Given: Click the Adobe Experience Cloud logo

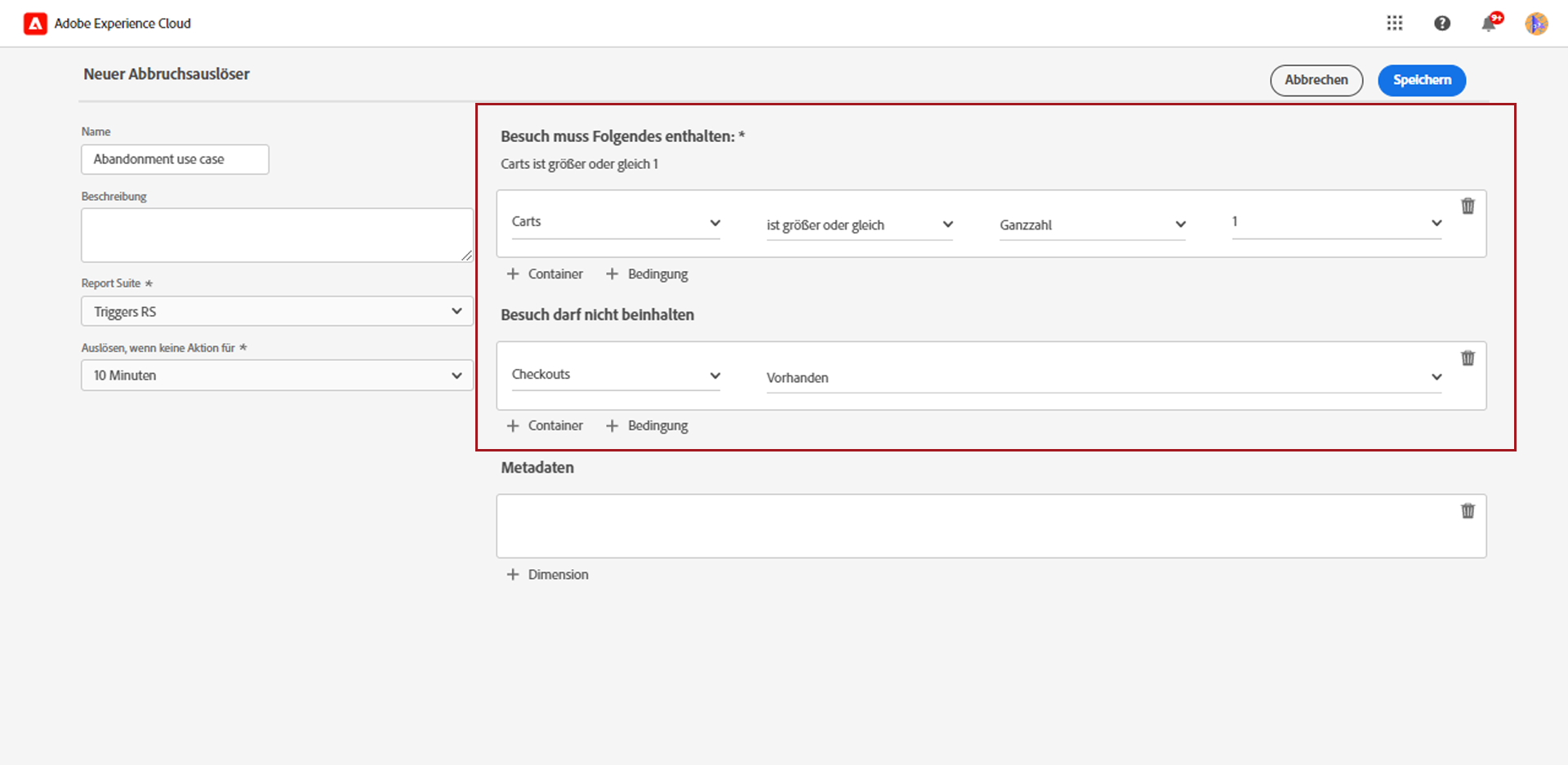Looking at the screenshot, I should [35, 24].
